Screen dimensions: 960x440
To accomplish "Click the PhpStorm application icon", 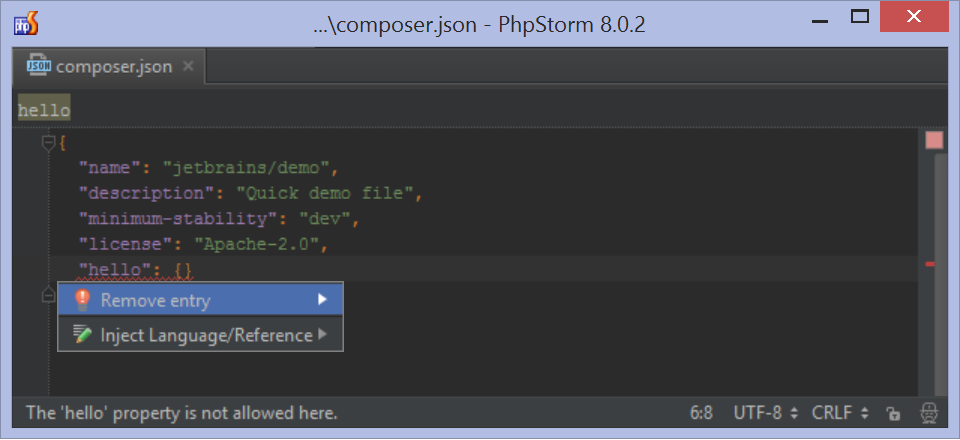I will (x=26, y=24).
